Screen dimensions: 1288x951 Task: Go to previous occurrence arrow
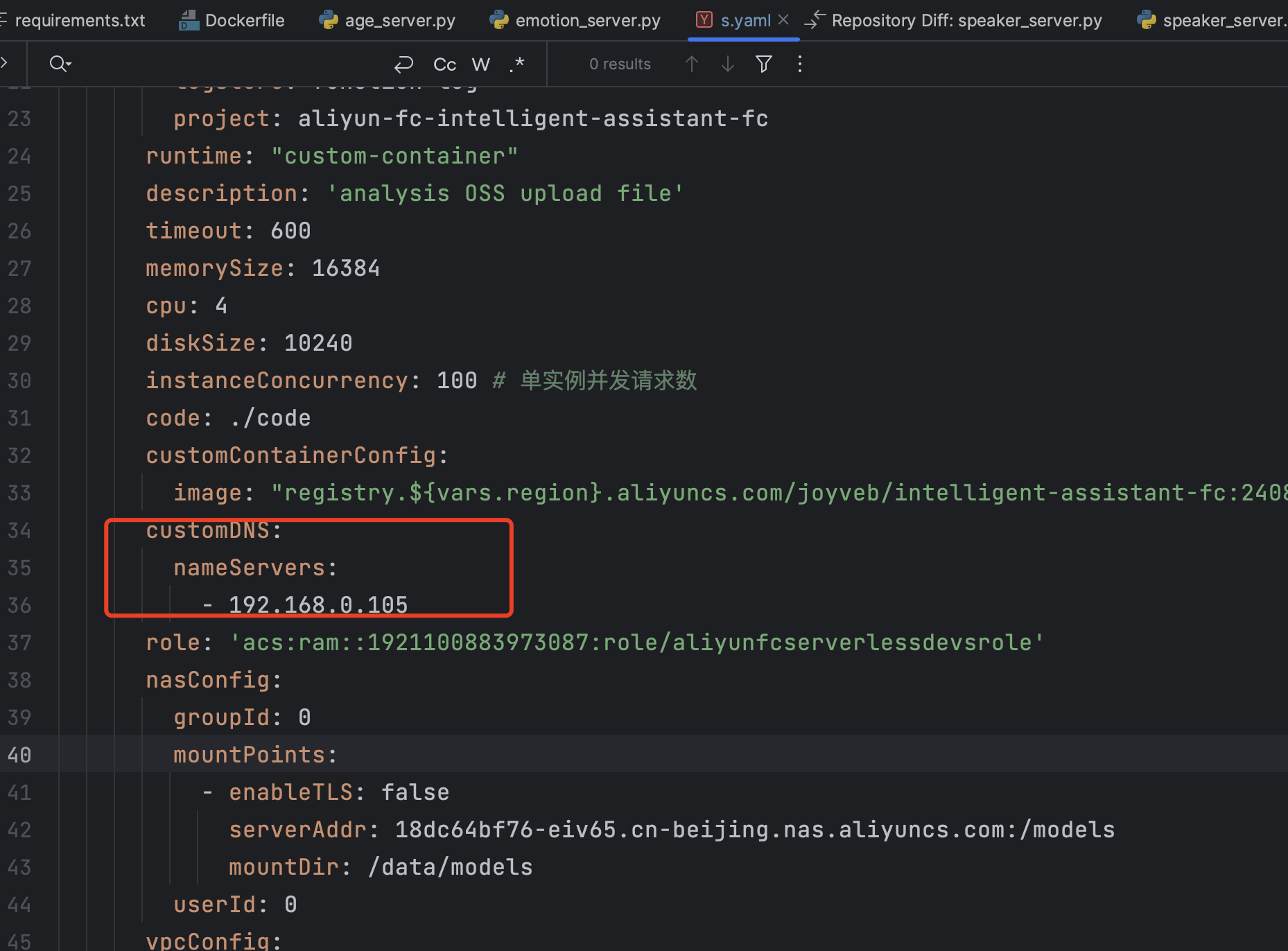[691, 64]
